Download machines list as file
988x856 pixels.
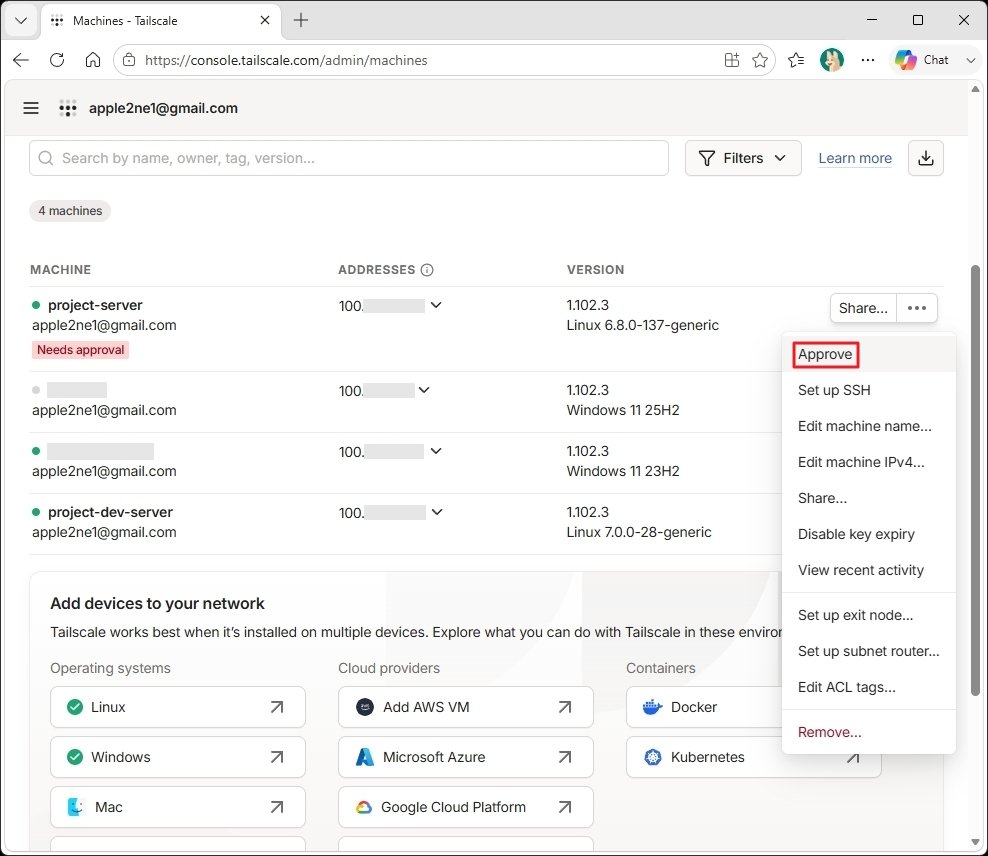[925, 158]
